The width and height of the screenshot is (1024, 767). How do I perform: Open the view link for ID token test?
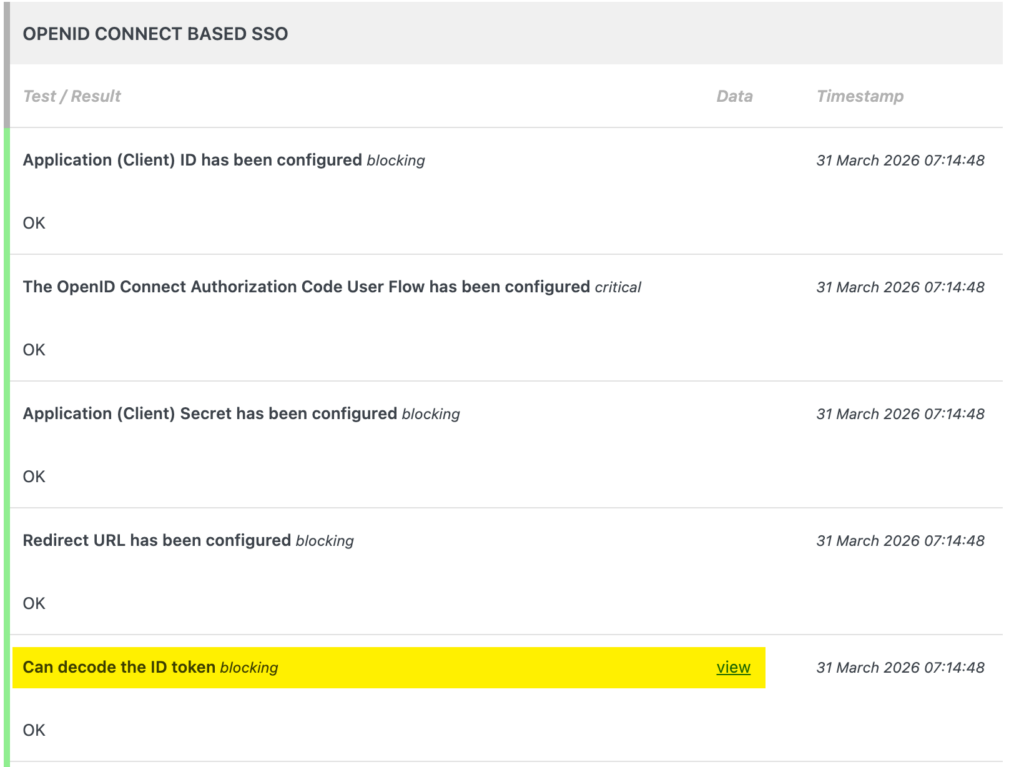[733, 667]
